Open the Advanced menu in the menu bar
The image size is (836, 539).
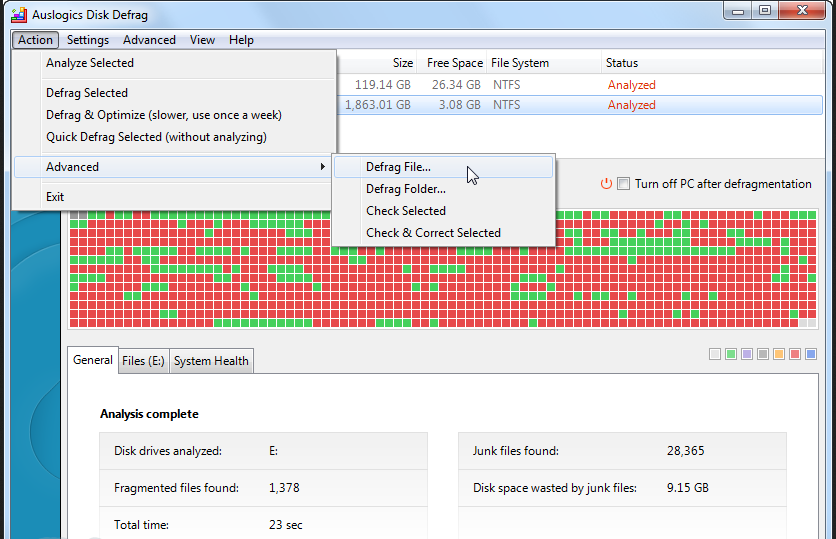tap(149, 40)
